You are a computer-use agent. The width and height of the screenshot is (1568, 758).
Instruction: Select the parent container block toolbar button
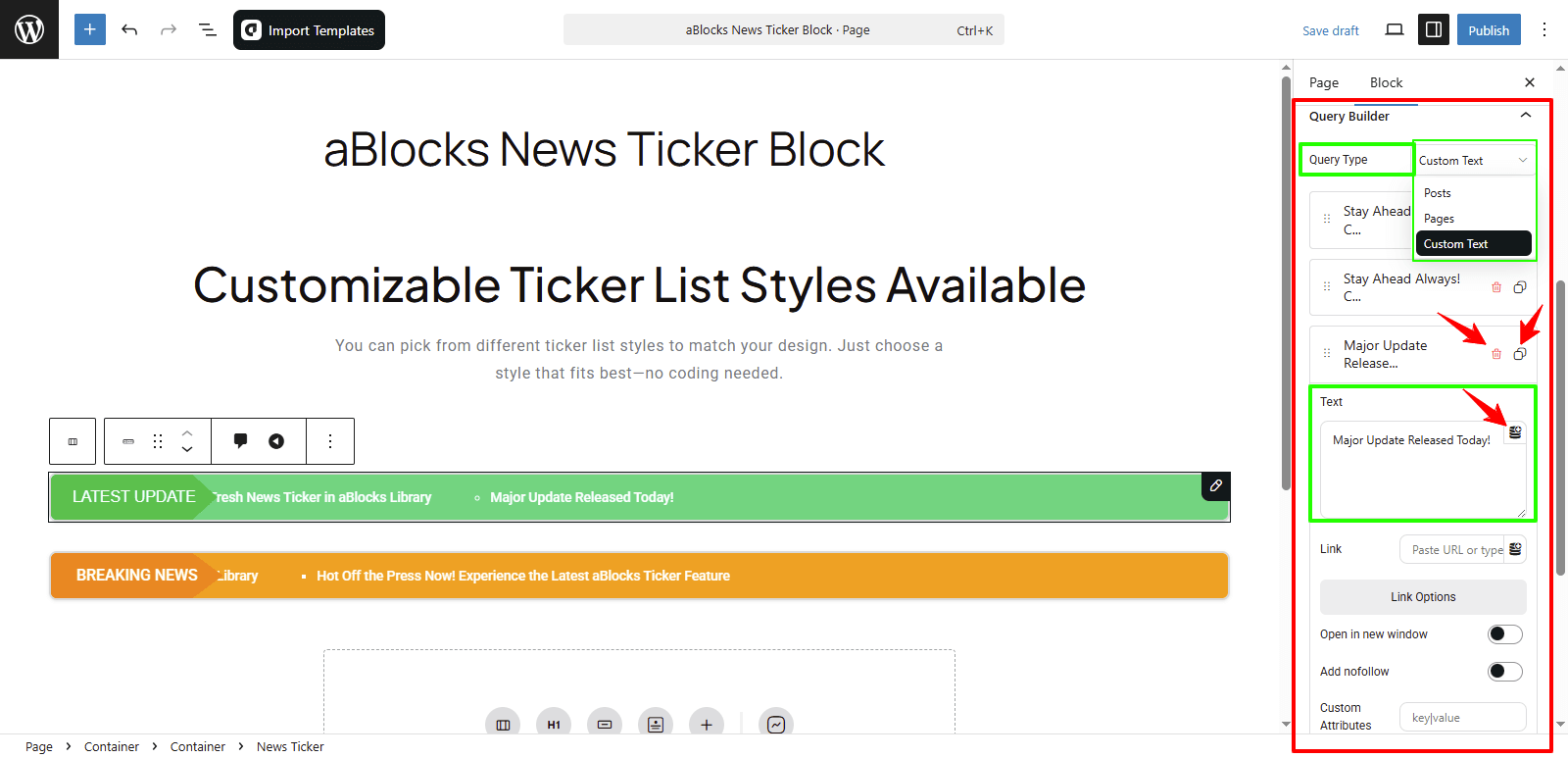(x=73, y=441)
